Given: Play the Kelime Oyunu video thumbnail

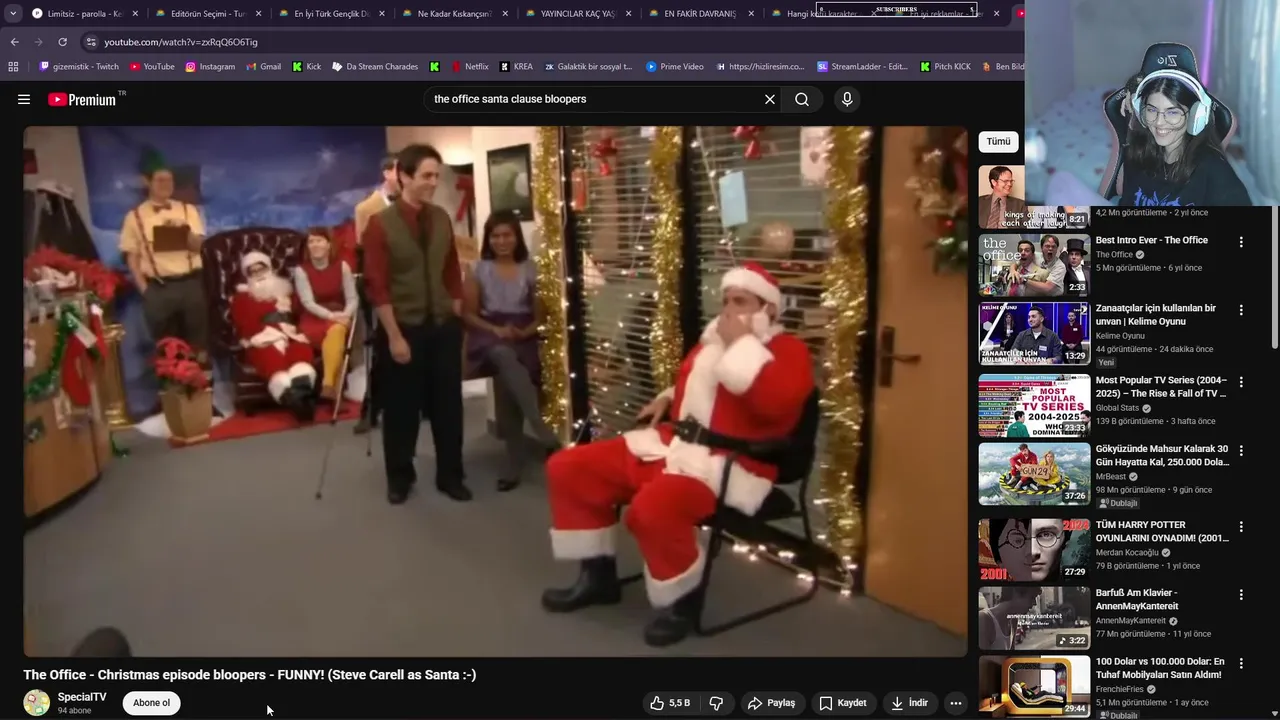Looking at the screenshot, I should click(x=1034, y=333).
